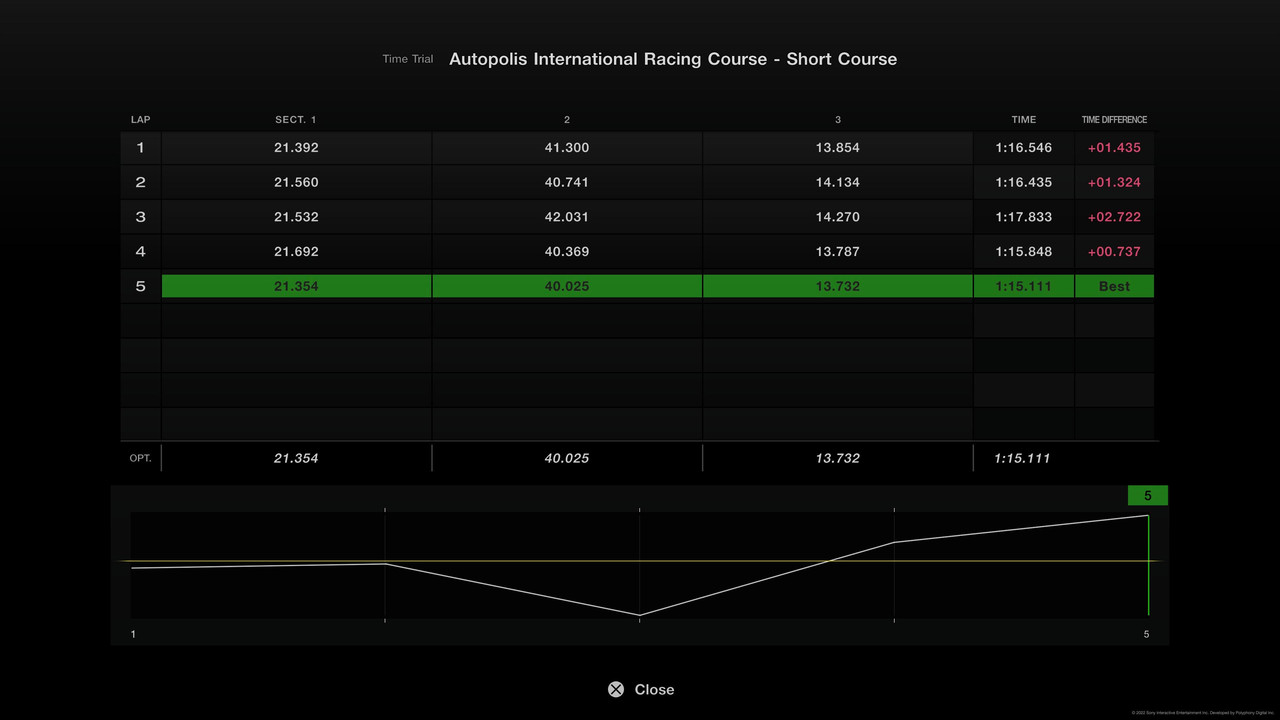Click time difference +00.737
Screen dimensions: 1280x720
coord(1114,252)
